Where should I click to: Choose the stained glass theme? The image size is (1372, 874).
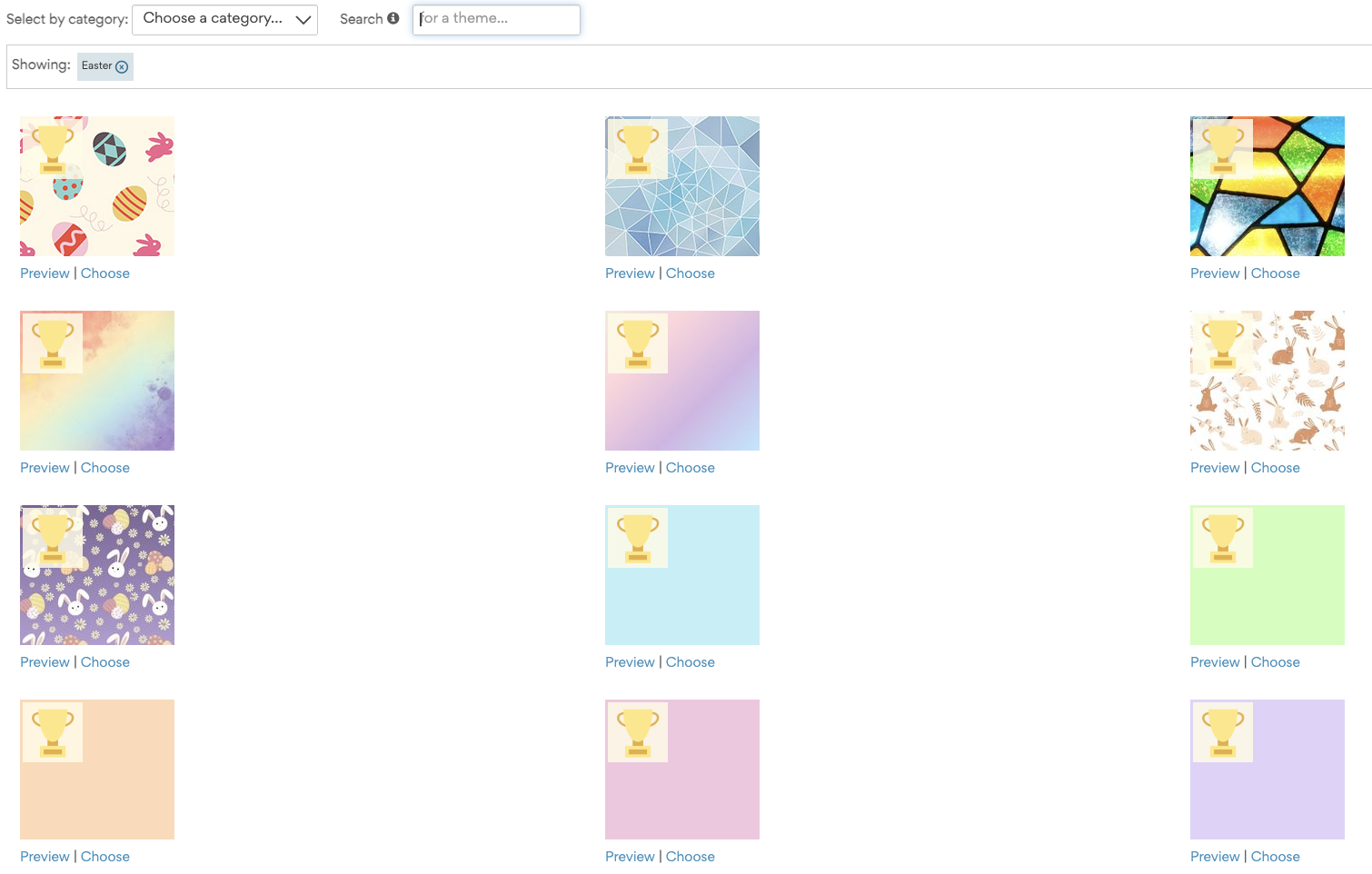[1276, 273]
